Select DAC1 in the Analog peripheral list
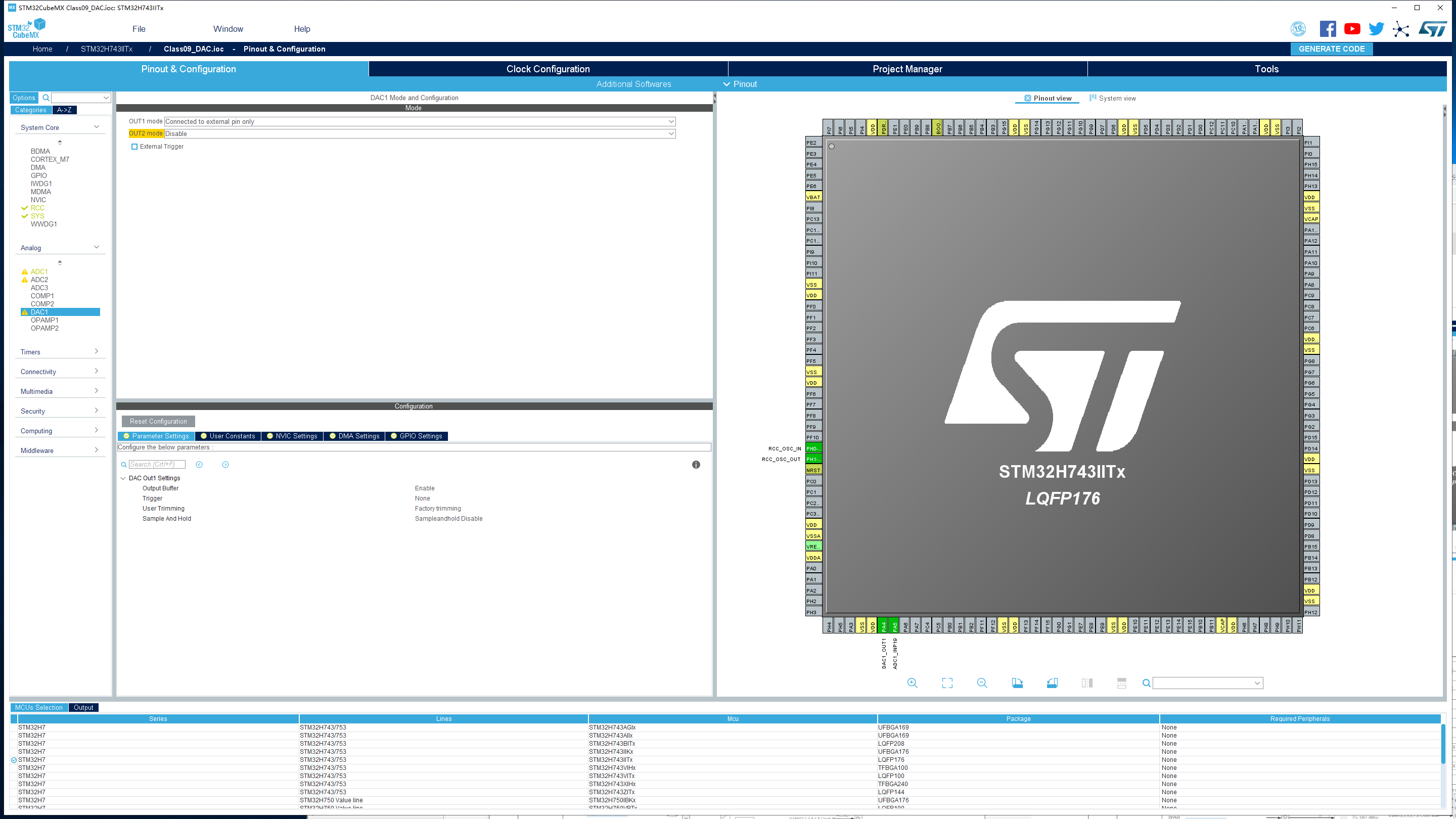Image resolution: width=1456 pixels, height=819 pixels. [x=39, y=311]
